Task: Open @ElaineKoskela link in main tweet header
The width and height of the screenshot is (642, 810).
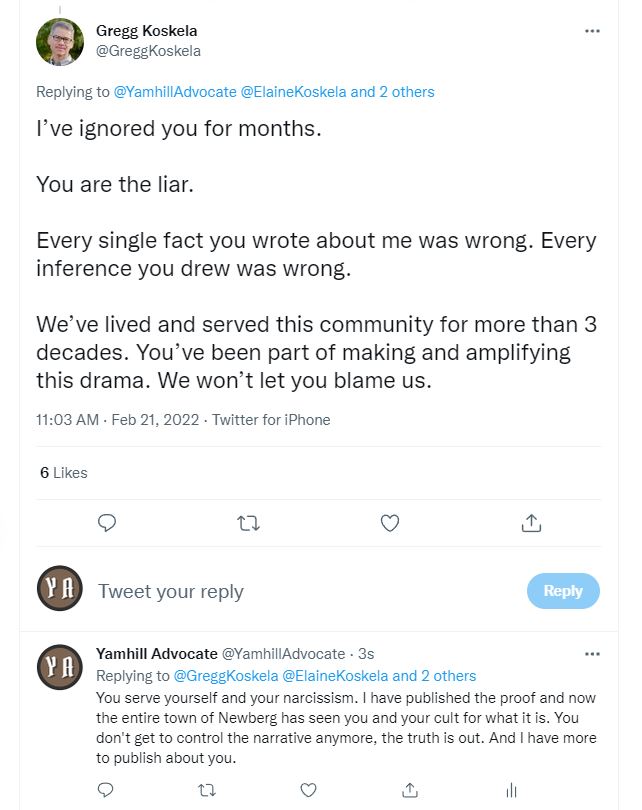Action: 293,92
